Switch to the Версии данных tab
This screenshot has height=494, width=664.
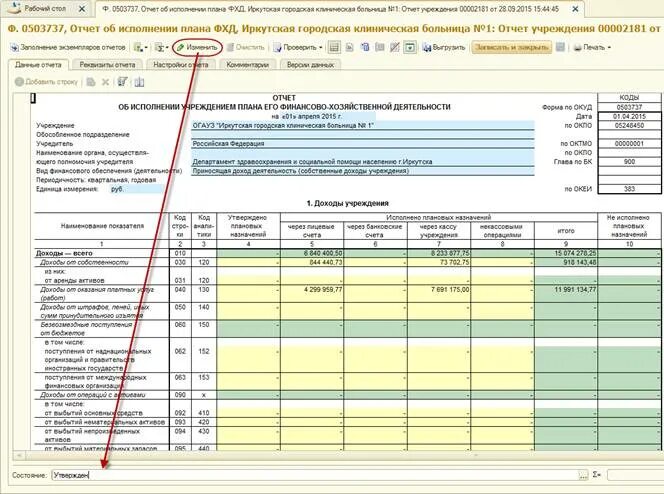tap(310, 65)
